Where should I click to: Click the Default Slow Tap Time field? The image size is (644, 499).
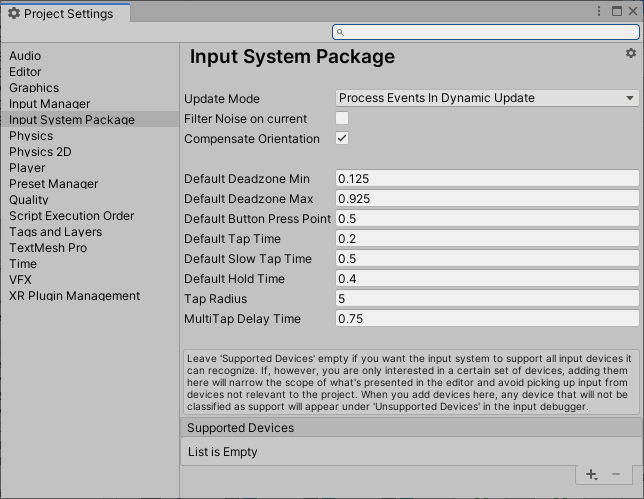487,259
